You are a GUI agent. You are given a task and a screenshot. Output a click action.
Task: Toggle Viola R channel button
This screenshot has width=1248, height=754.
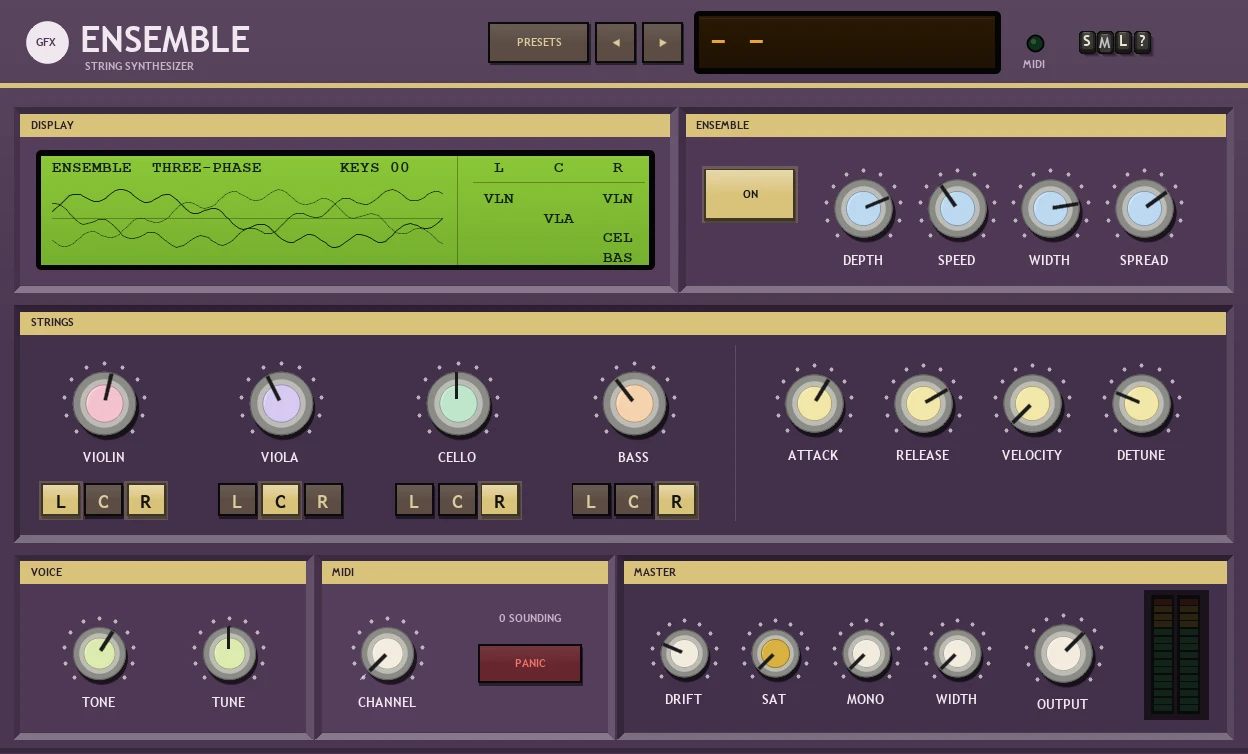[322, 501]
